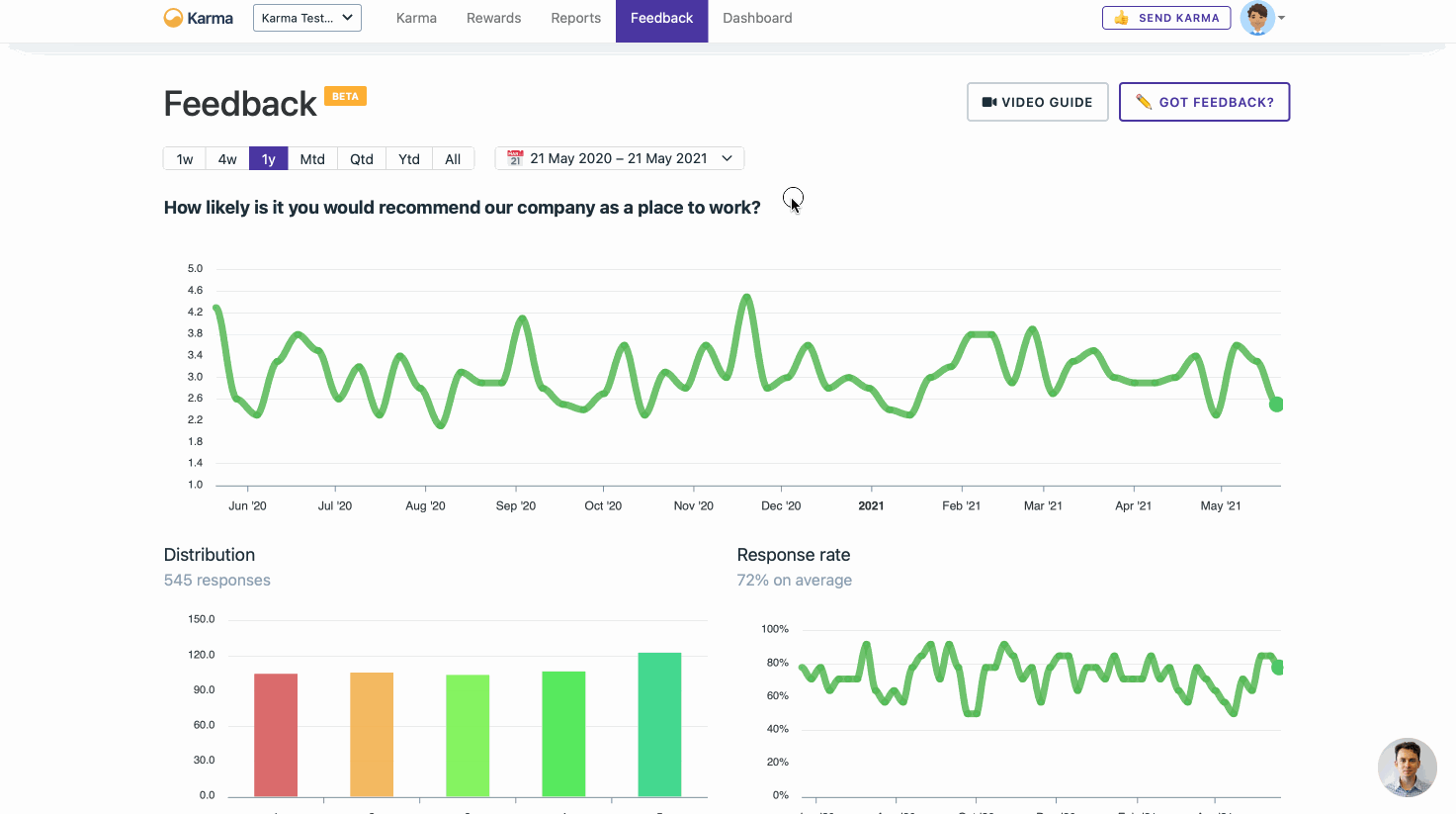Image resolution: width=1456 pixels, height=814 pixels.
Task: Click the end data point on response rate chart
Action: [1278, 668]
